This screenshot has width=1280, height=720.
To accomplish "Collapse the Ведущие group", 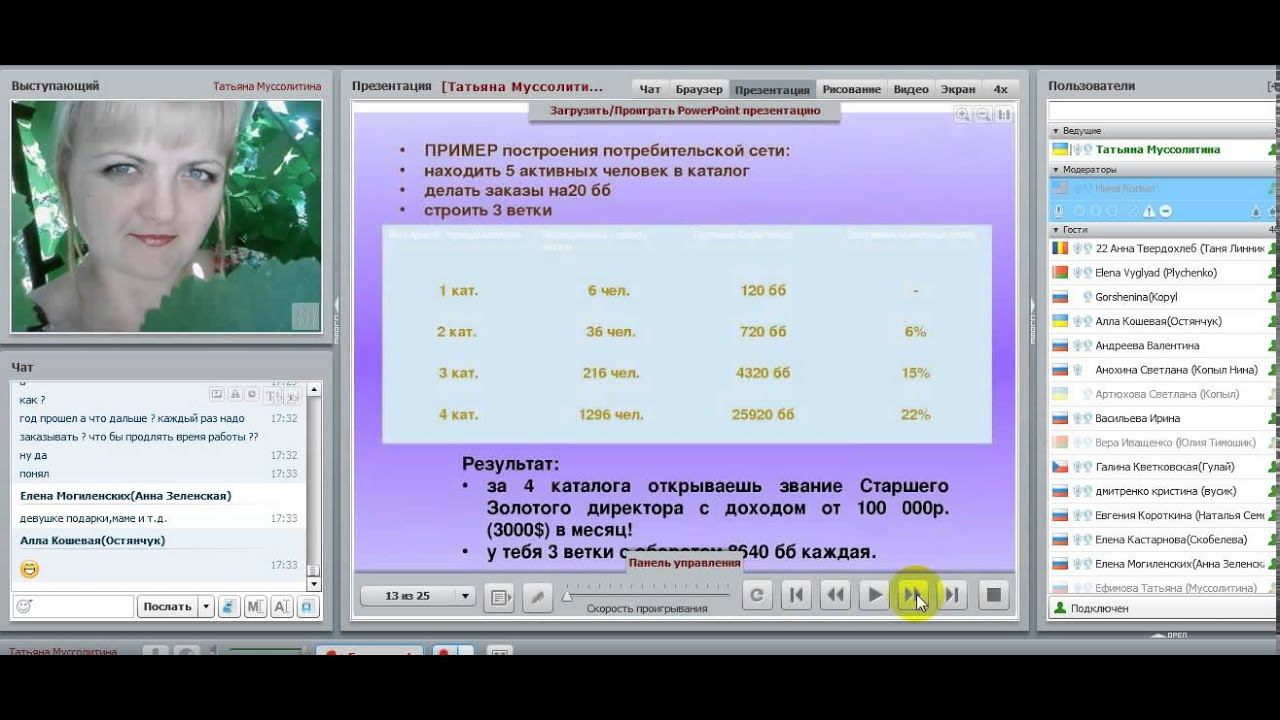I will (1055, 131).
